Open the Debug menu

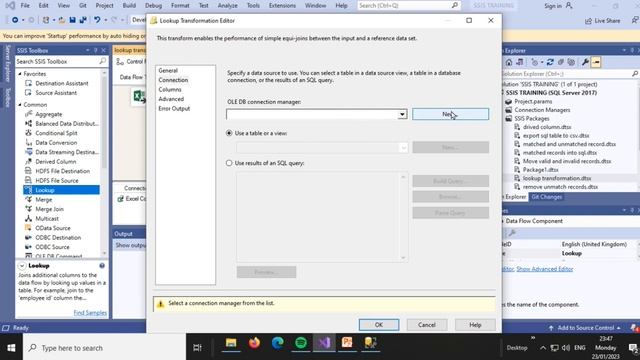coord(153,6)
